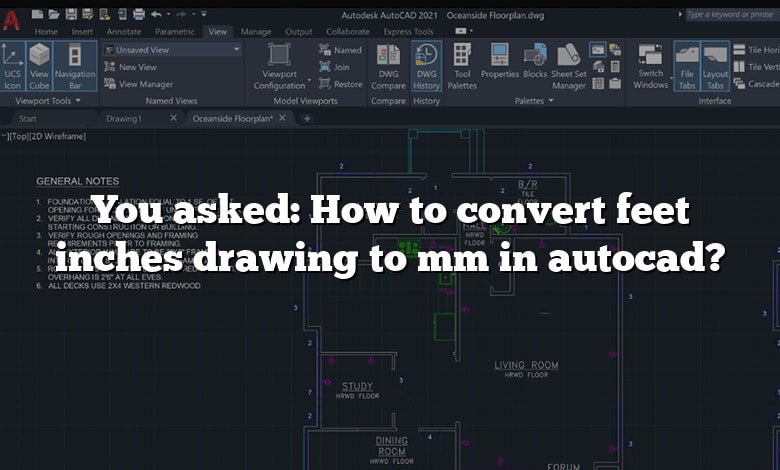Open the Express Tools ribbon tab
This screenshot has height=470, width=780.
pyautogui.click(x=408, y=31)
